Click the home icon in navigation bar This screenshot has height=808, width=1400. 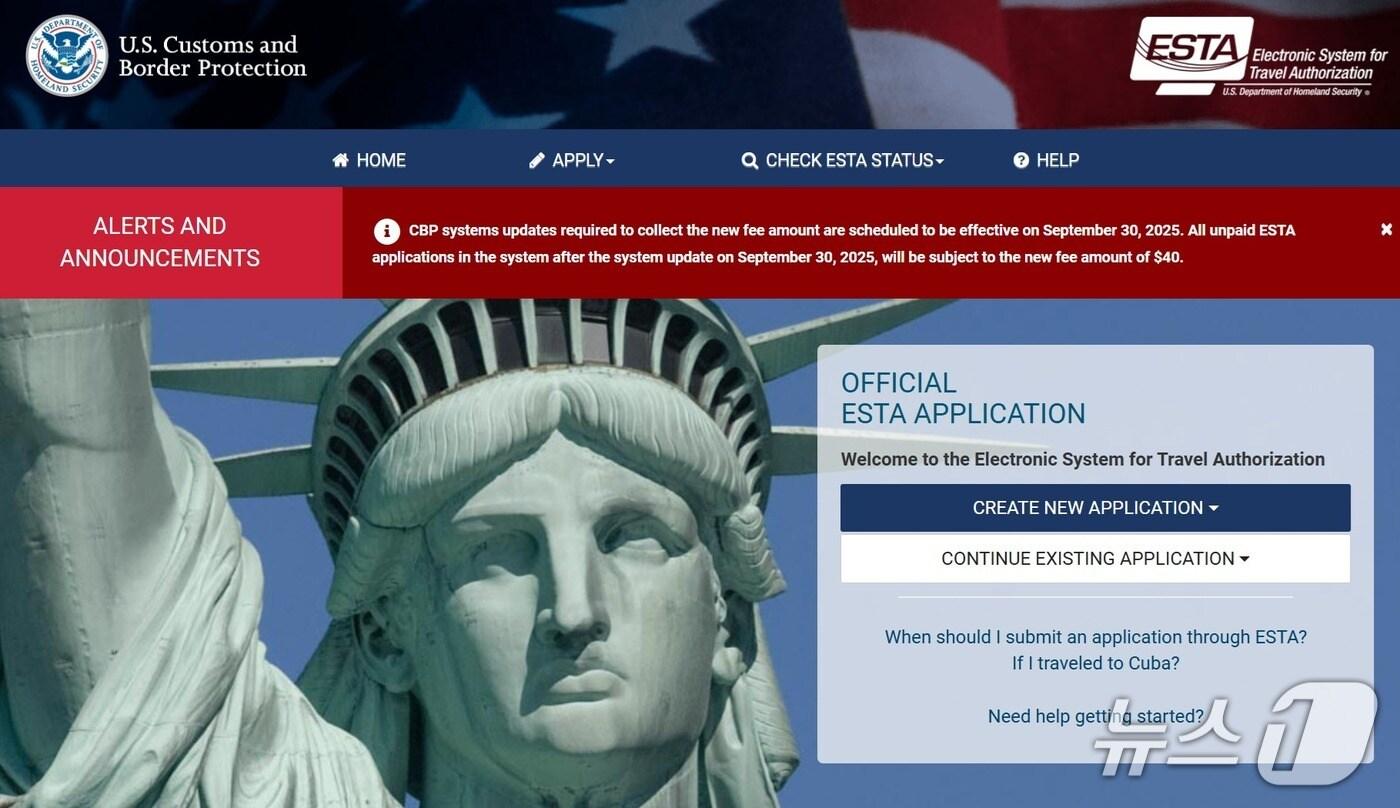(x=340, y=160)
